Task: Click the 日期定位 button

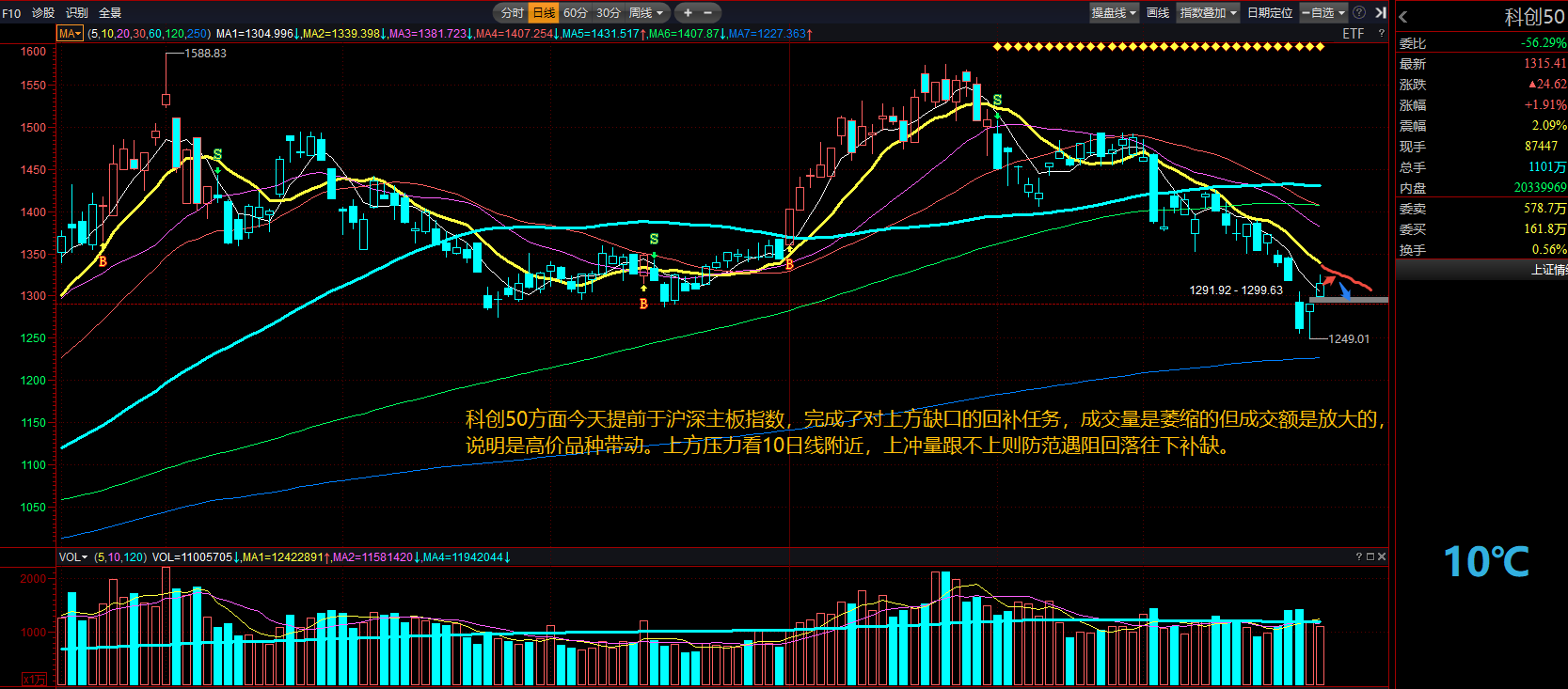Action: 1270,13
